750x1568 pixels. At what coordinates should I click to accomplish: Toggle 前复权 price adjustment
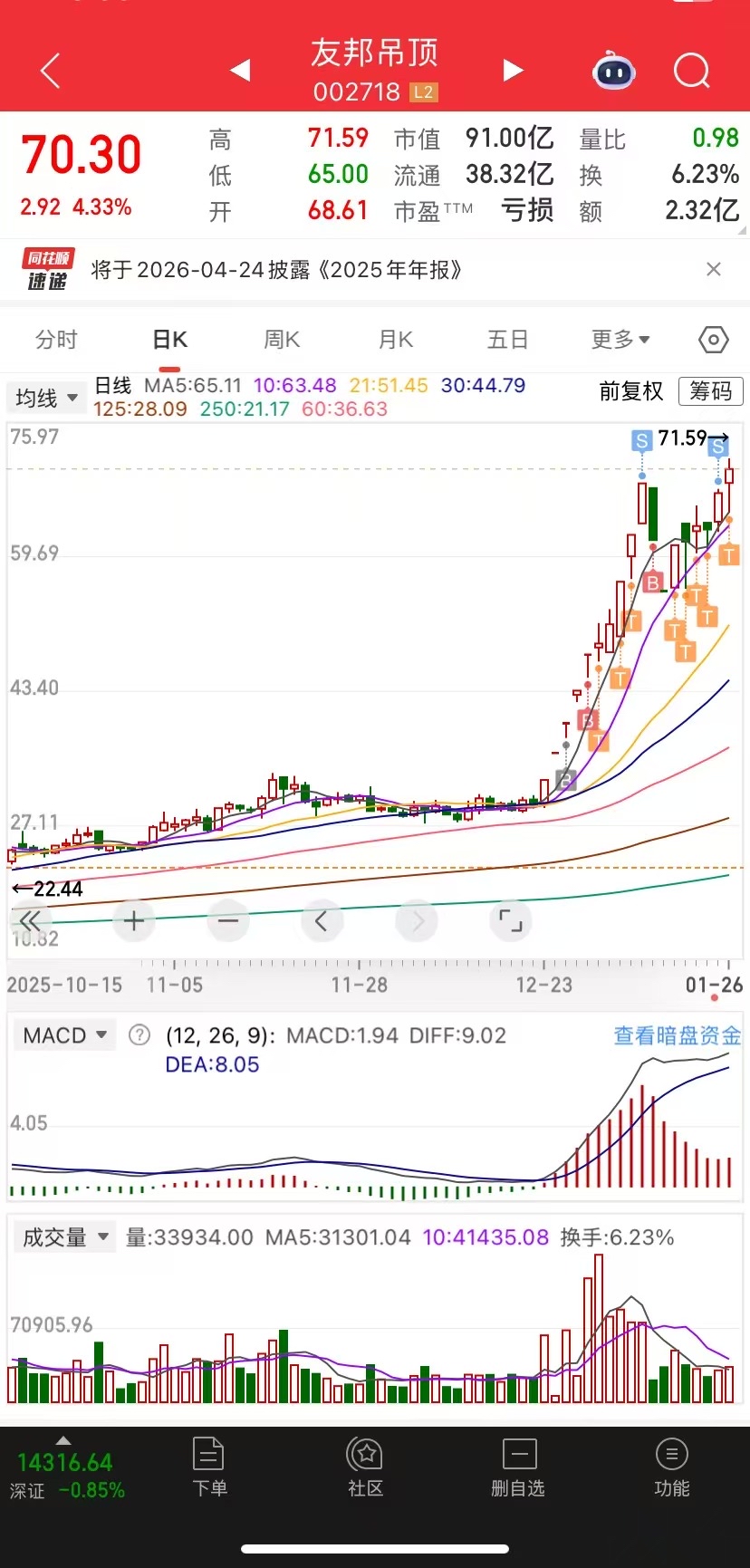(631, 391)
